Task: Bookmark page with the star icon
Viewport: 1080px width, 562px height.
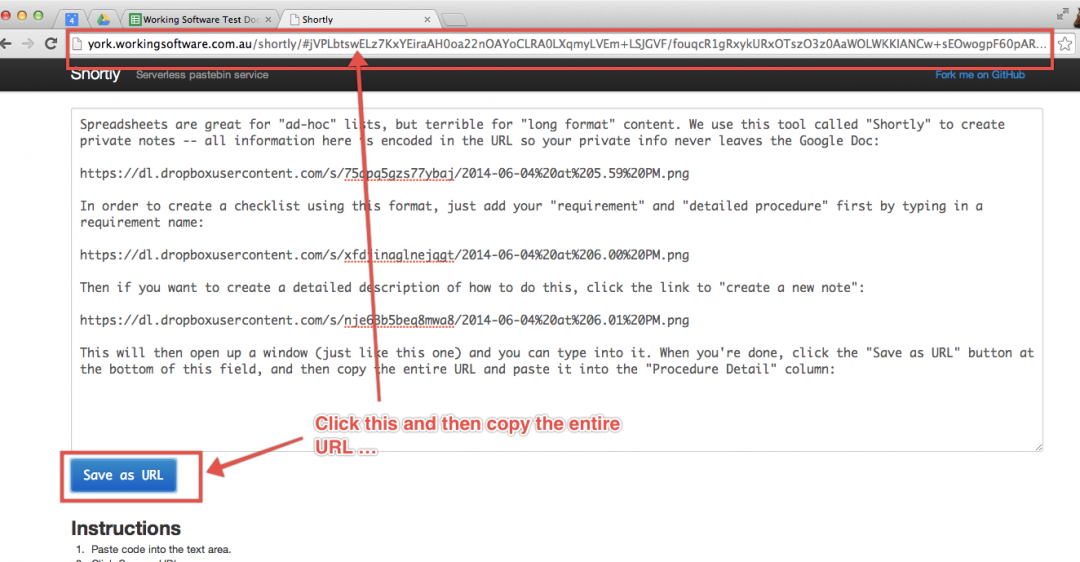Action: point(1065,44)
